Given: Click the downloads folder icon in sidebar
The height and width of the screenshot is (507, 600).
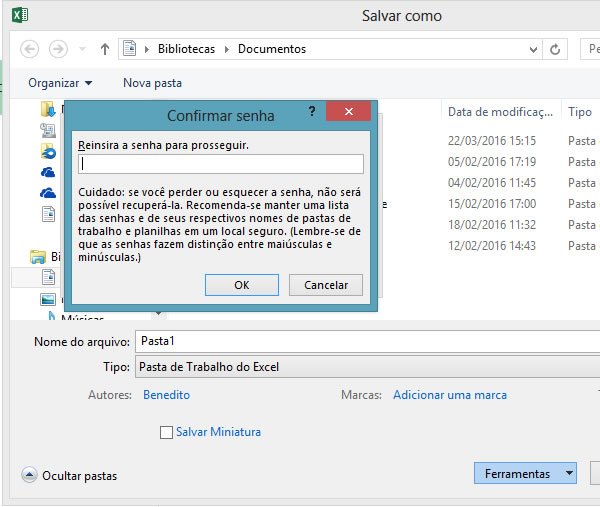Looking at the screenshot, I should click(48, 109).
